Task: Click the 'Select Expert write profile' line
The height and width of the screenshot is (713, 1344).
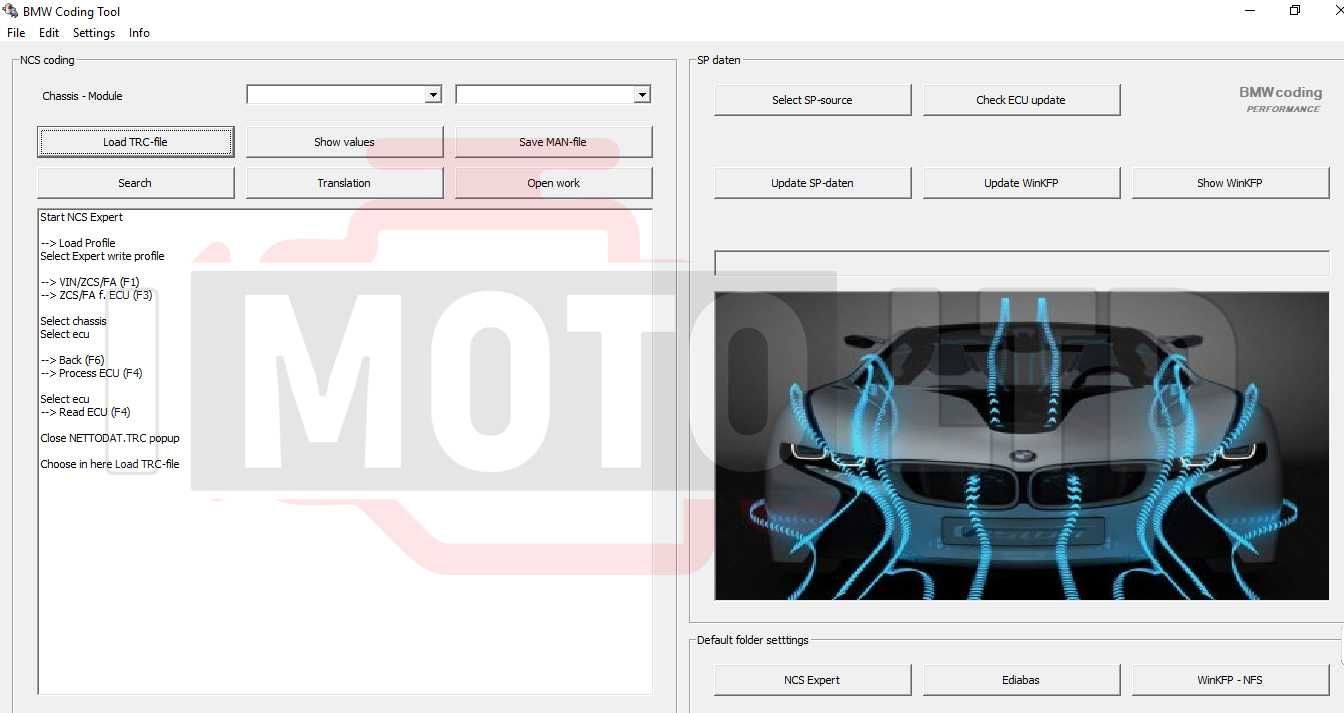Action: (102, 256)
